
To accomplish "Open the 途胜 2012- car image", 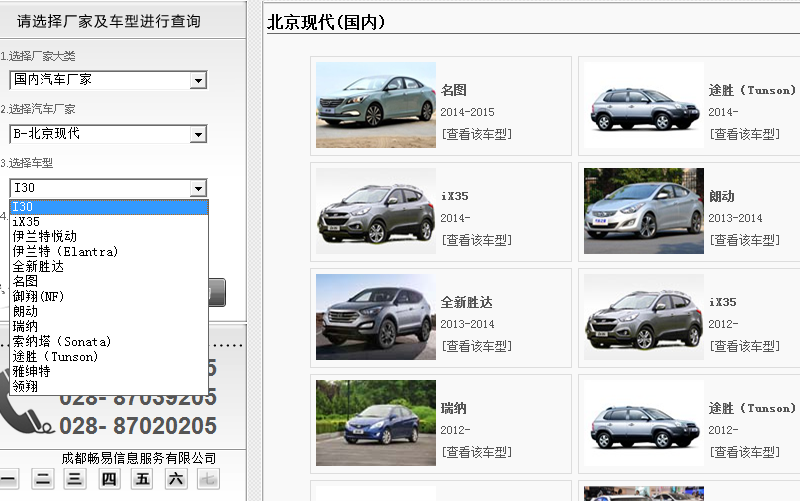I will tap(644, 423).
